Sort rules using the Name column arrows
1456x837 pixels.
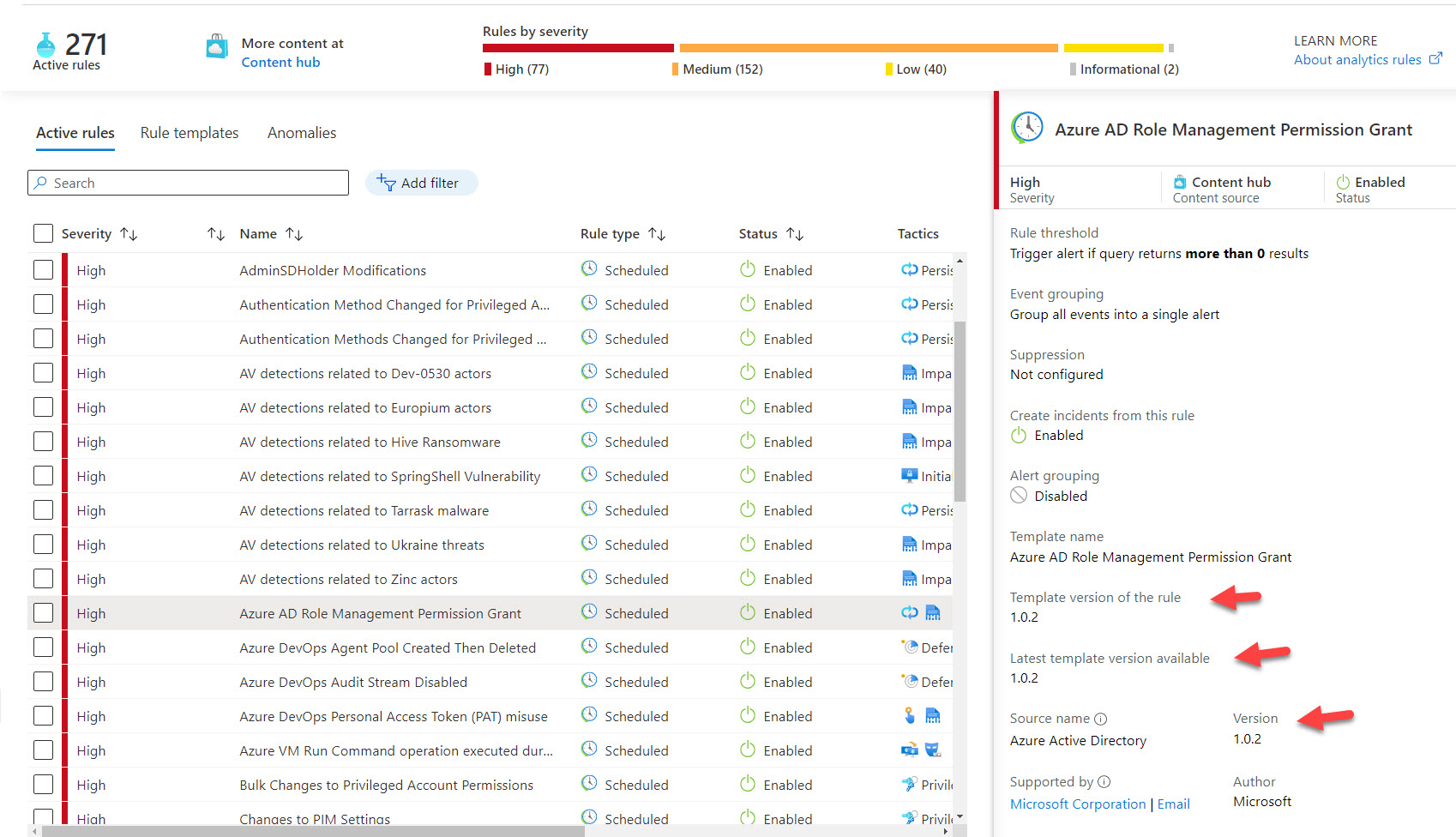pos(295,232)
